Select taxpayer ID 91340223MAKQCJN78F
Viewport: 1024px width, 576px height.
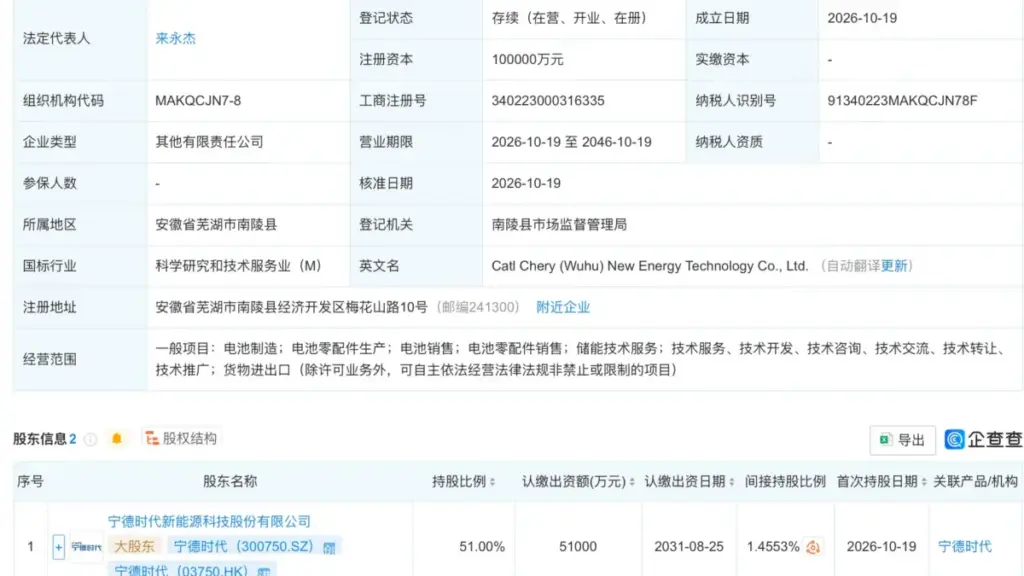point(903,101)
